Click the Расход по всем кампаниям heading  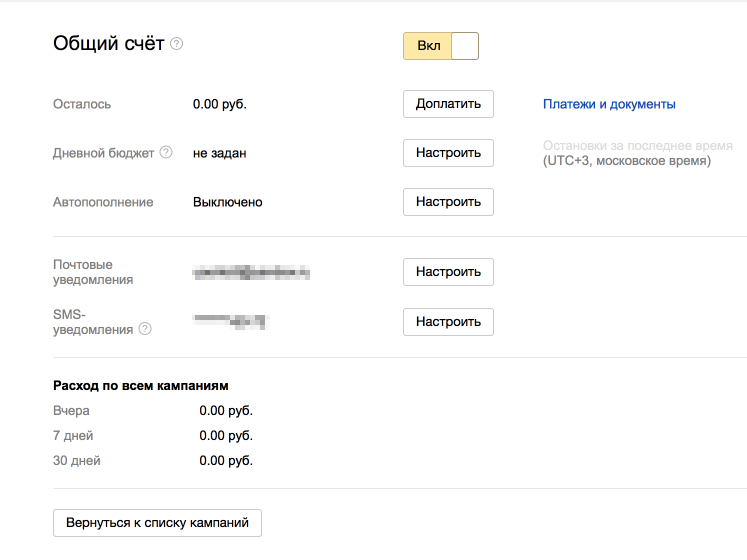point(141,385)
